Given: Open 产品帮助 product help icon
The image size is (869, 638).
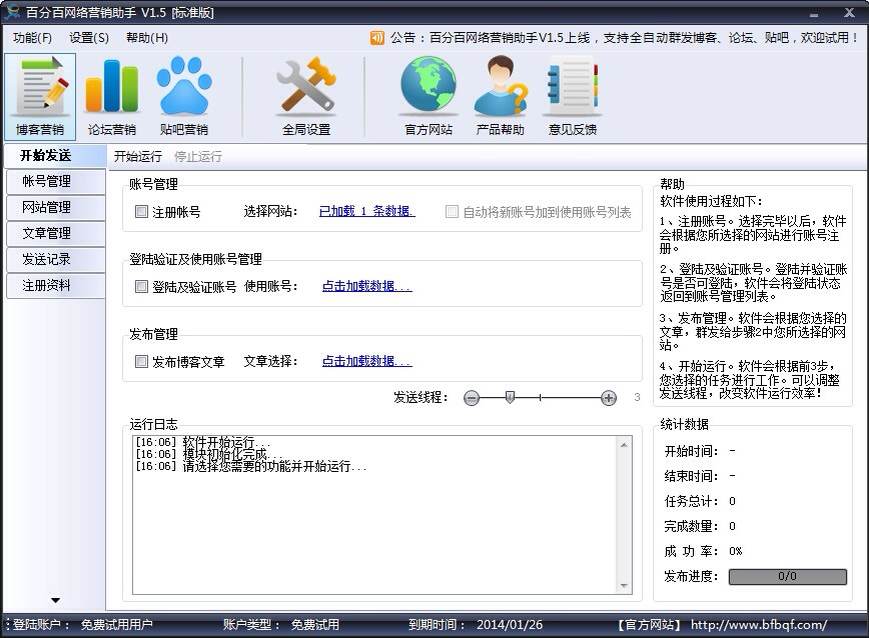Looking at the screenshot, I should [500, 96].
